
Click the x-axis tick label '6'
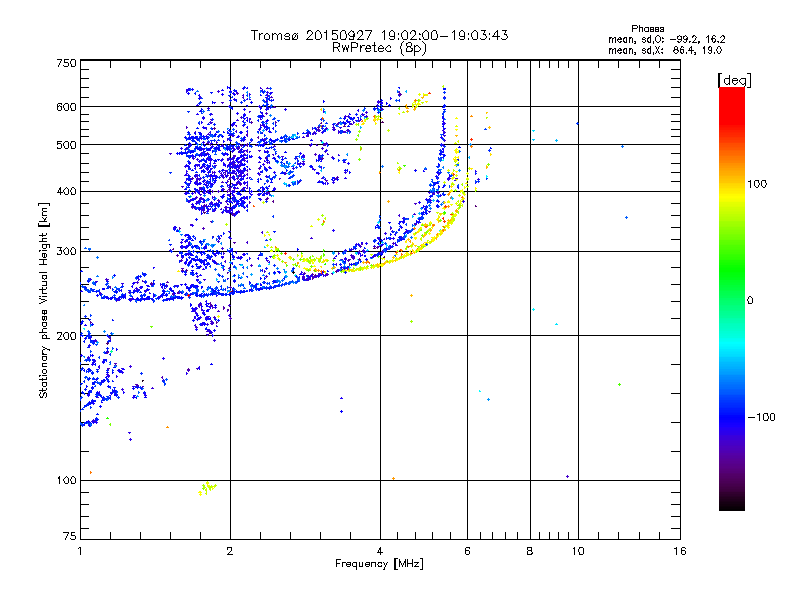pos(467,551)
